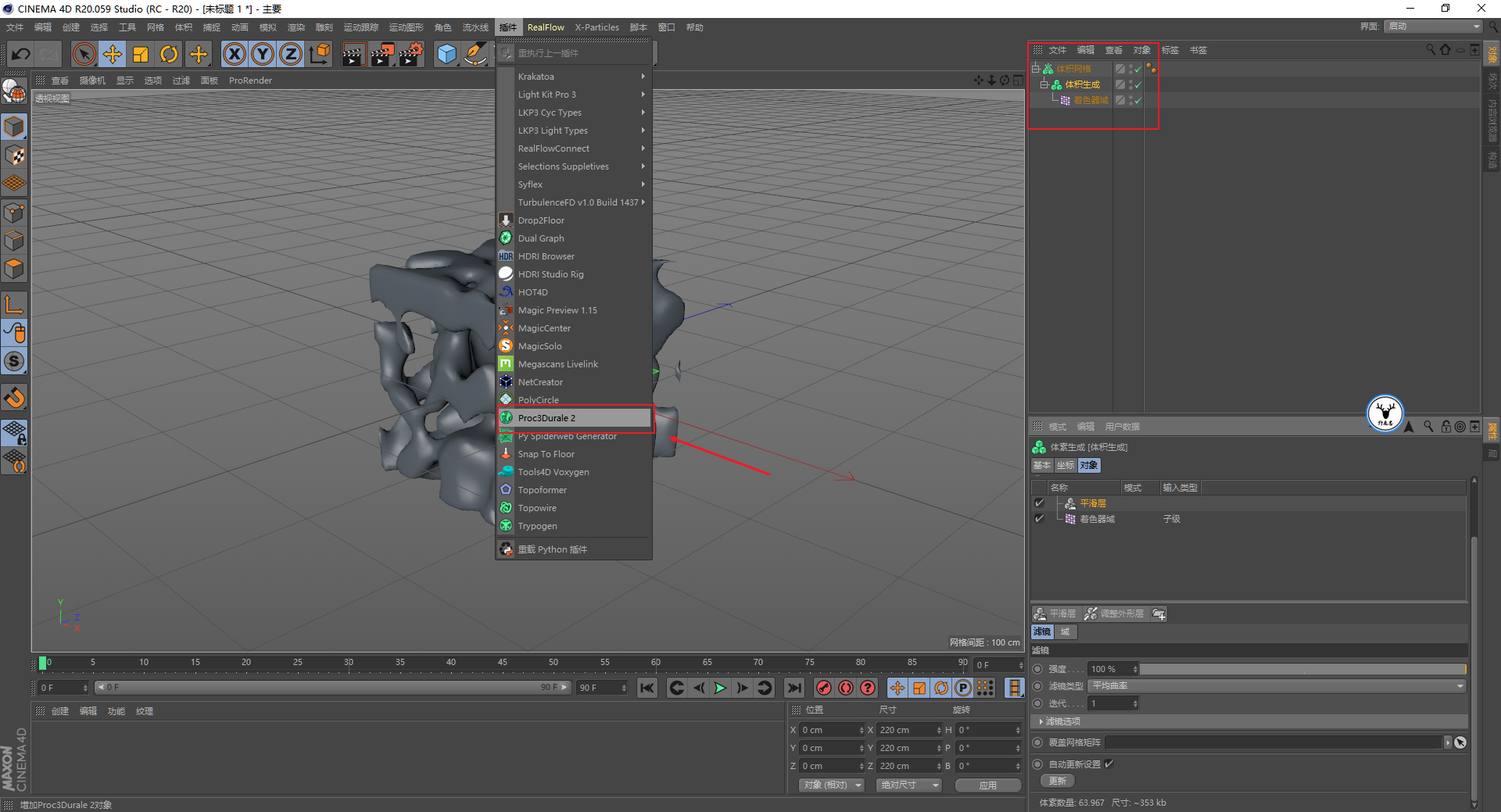Click the Record Active Objects keyframe button

point(823,688)
